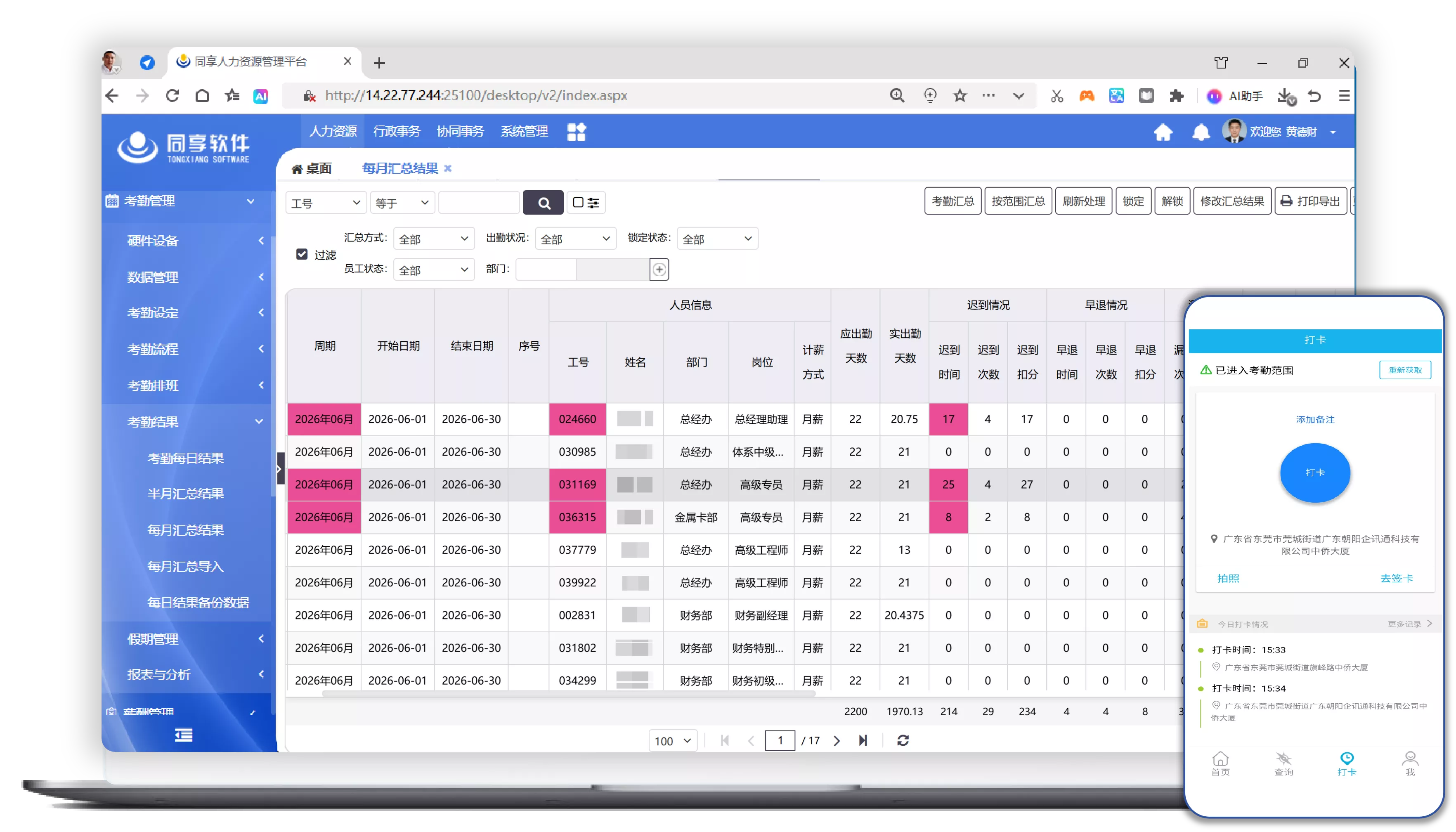Viewport: 1456px width, 832px height.
Task: Open 考勤每日结果 in sidebar
Action: (x=185, y=458)
